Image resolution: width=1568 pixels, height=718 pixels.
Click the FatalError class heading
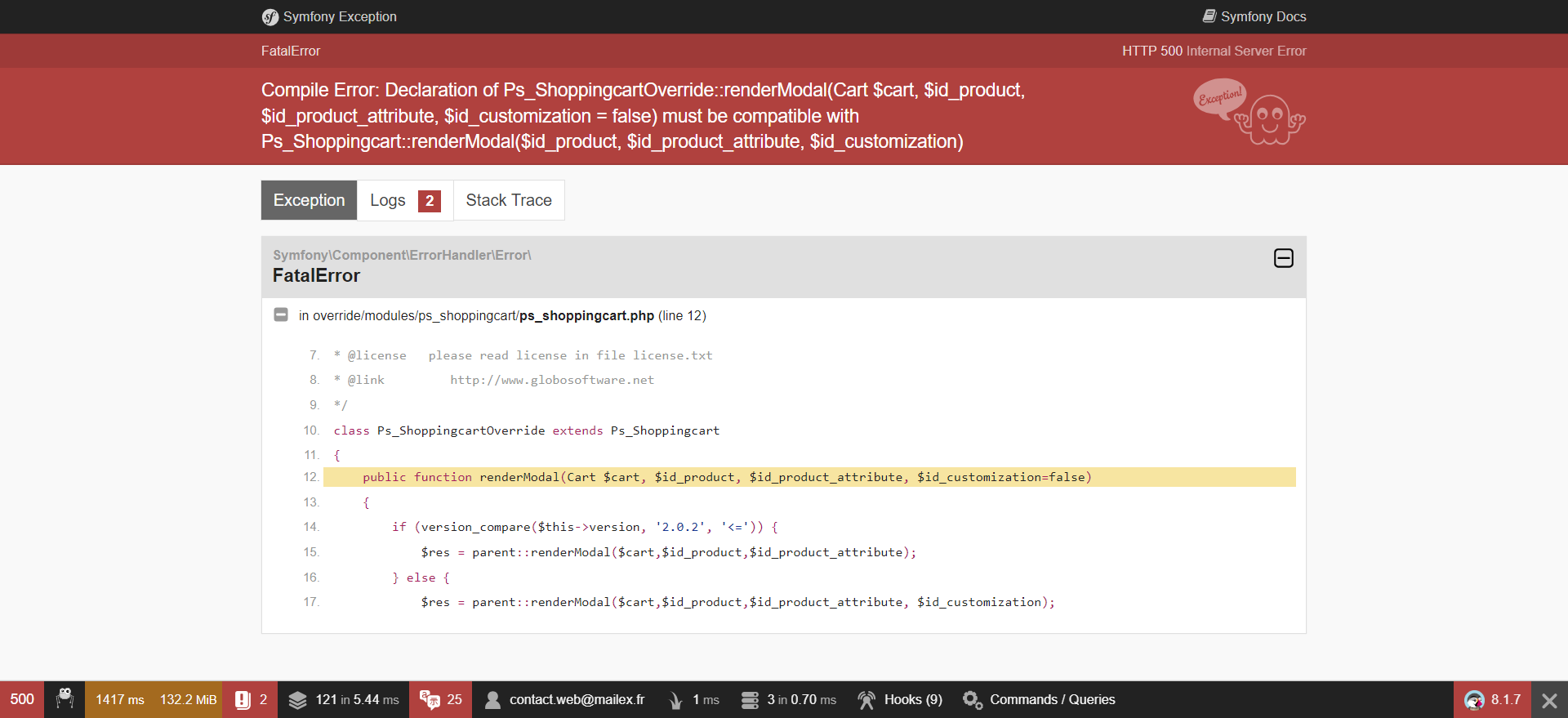tap(316, 275)
